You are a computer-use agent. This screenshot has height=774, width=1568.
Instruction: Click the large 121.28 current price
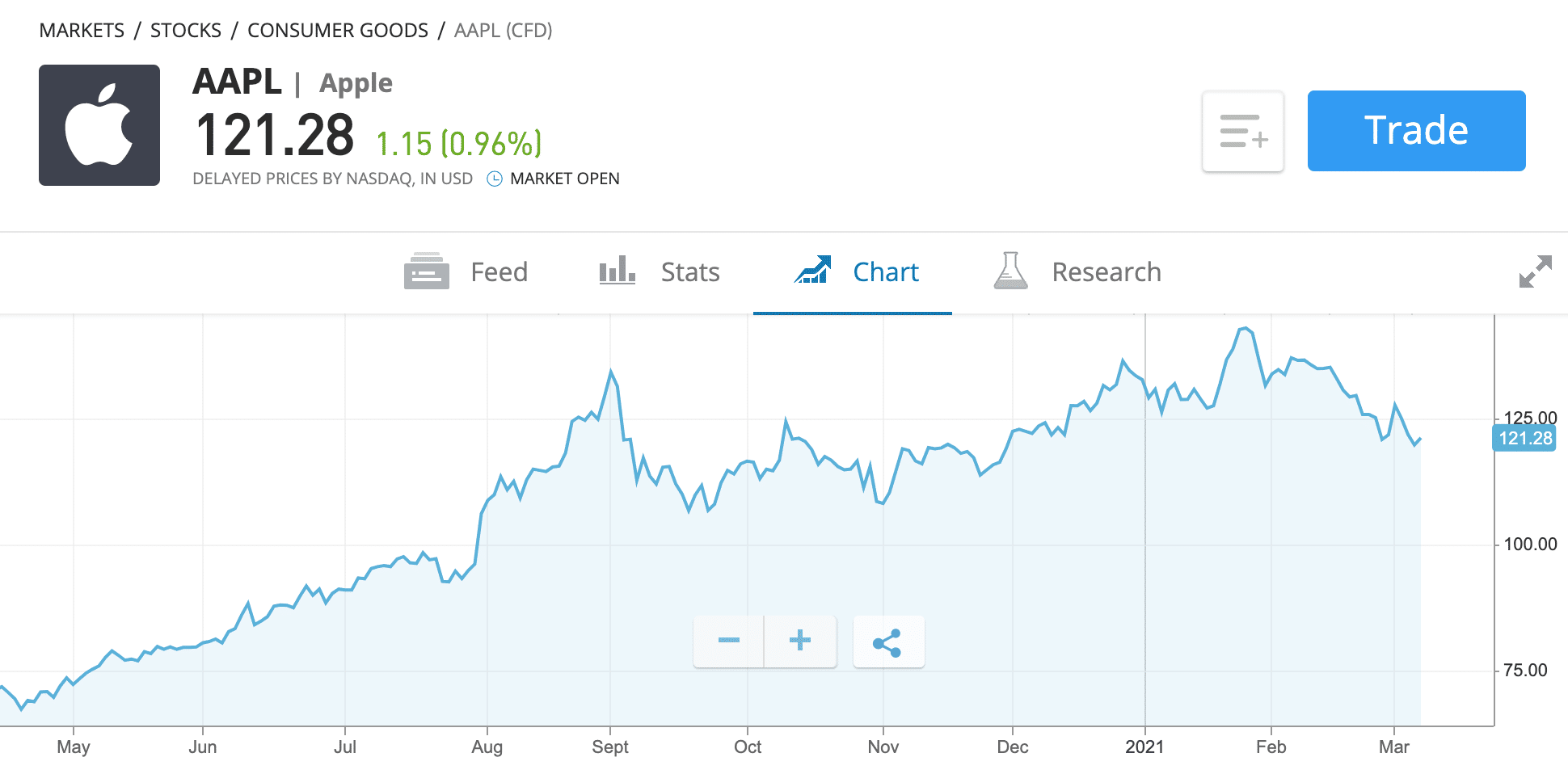coord(275,135)
